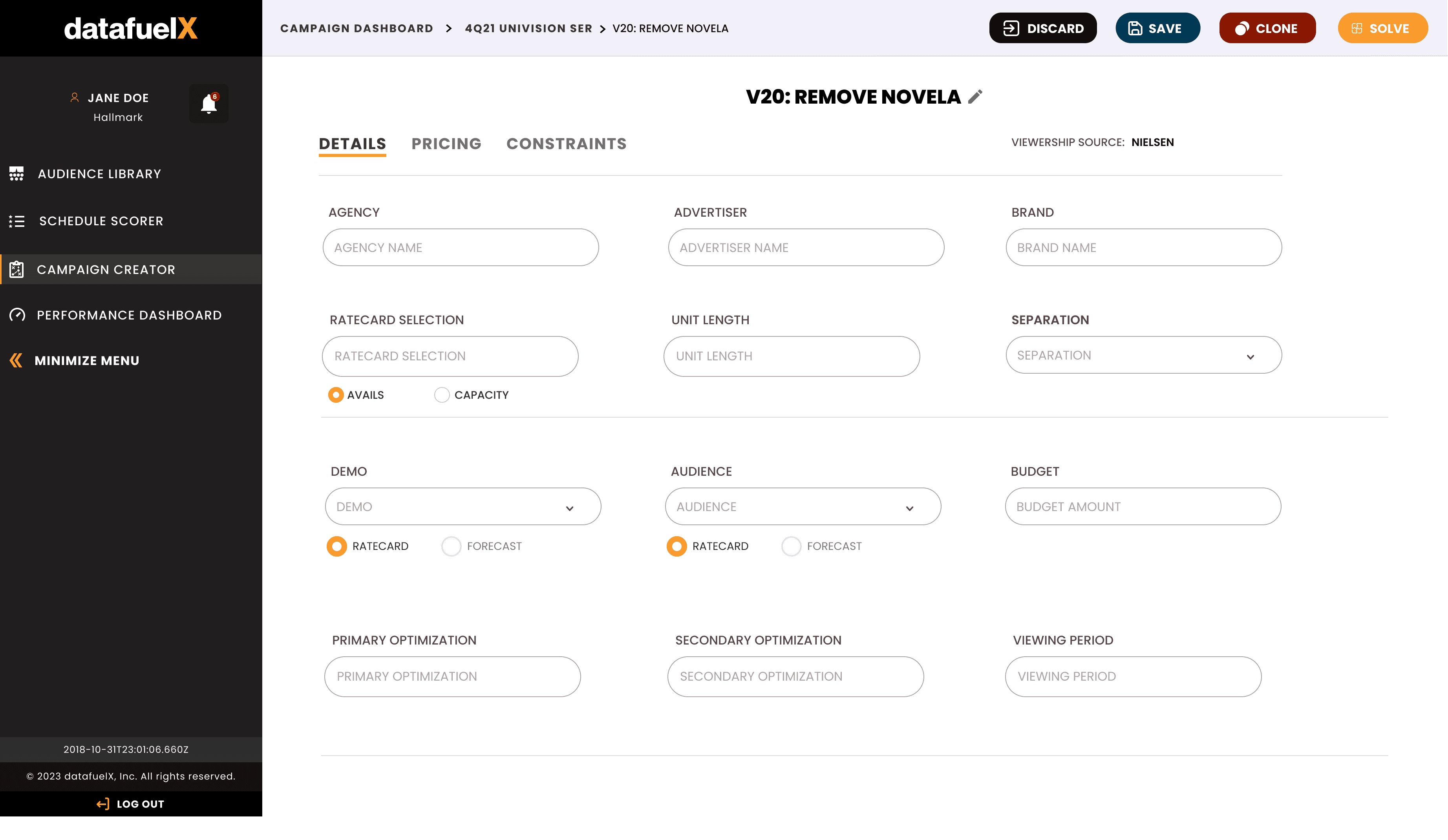Click the V20: Remove Novela breadcrumb text

coord(671,28)
